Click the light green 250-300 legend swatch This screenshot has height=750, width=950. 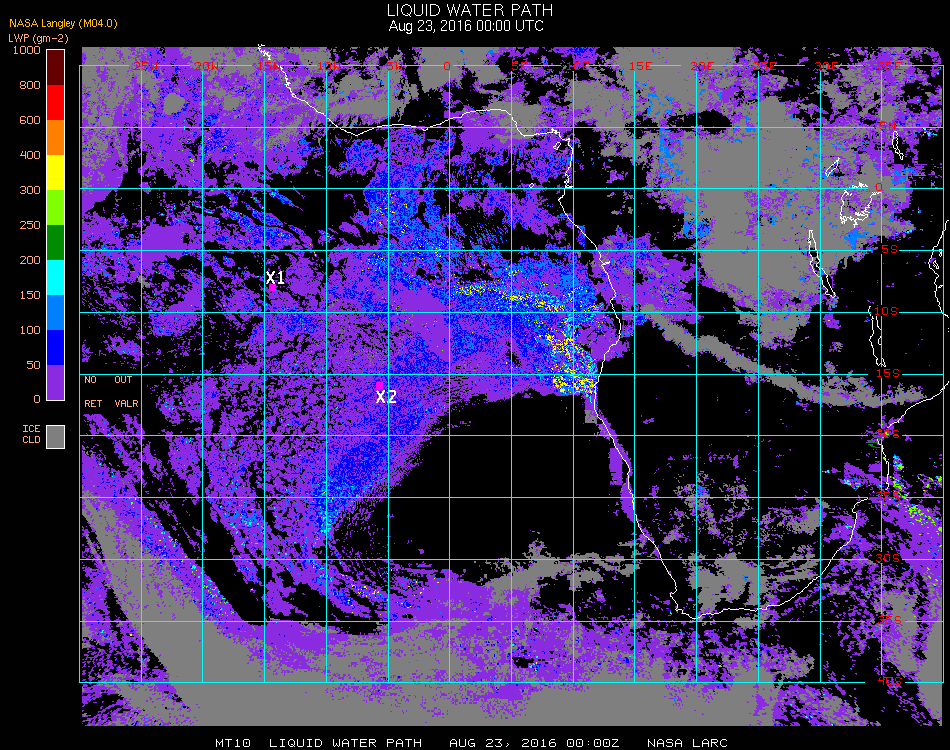[x=56, y=208]
